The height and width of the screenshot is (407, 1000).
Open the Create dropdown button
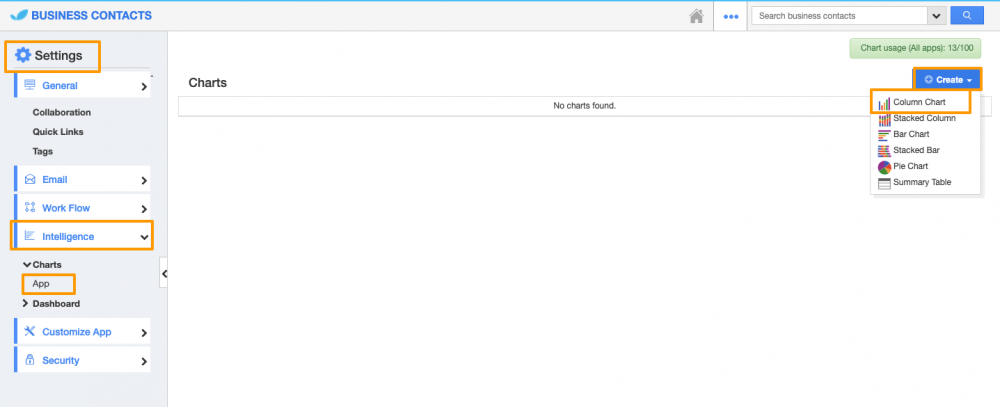(947, 80)
